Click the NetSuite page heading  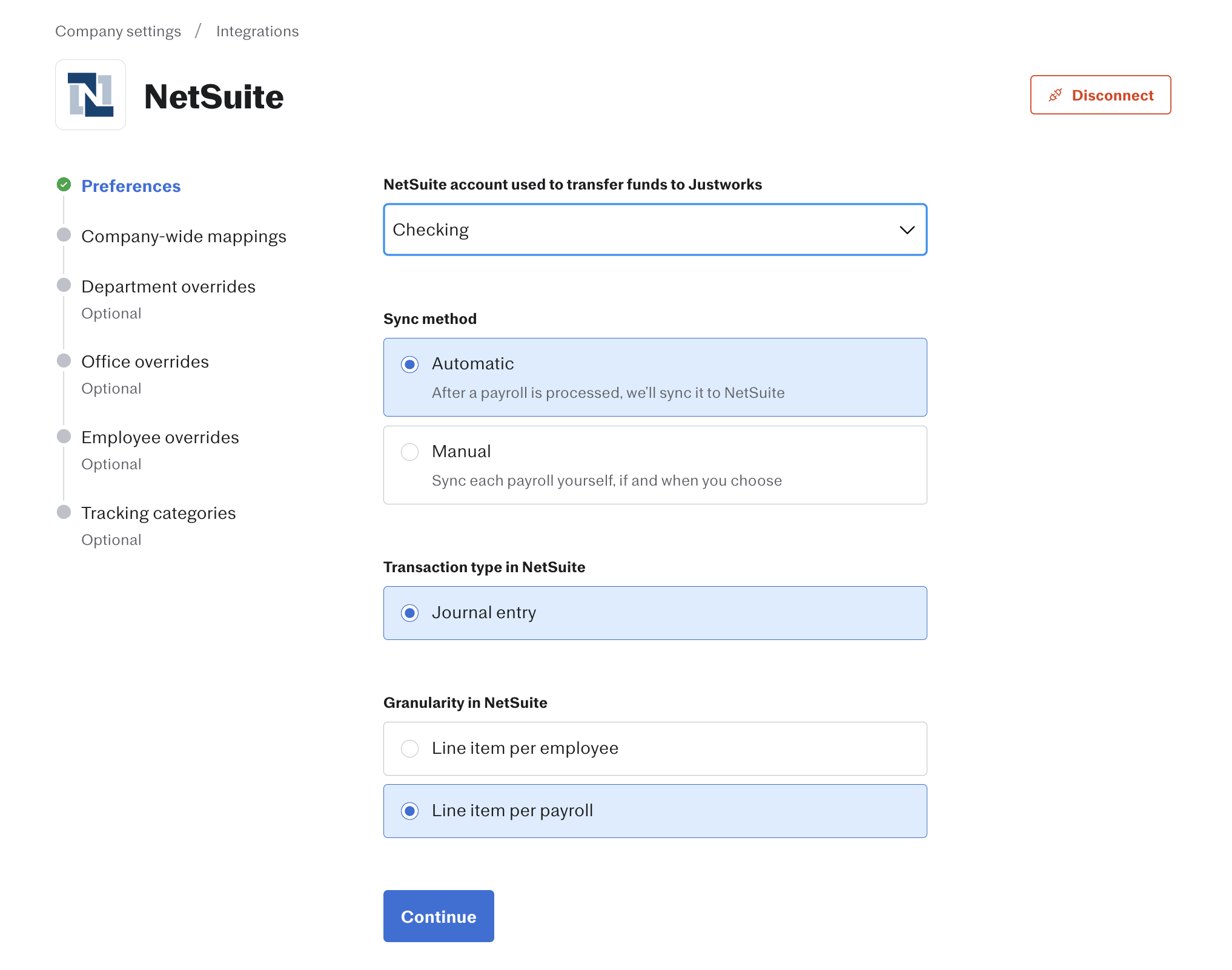pyautogui.click(x=214, y=96)
